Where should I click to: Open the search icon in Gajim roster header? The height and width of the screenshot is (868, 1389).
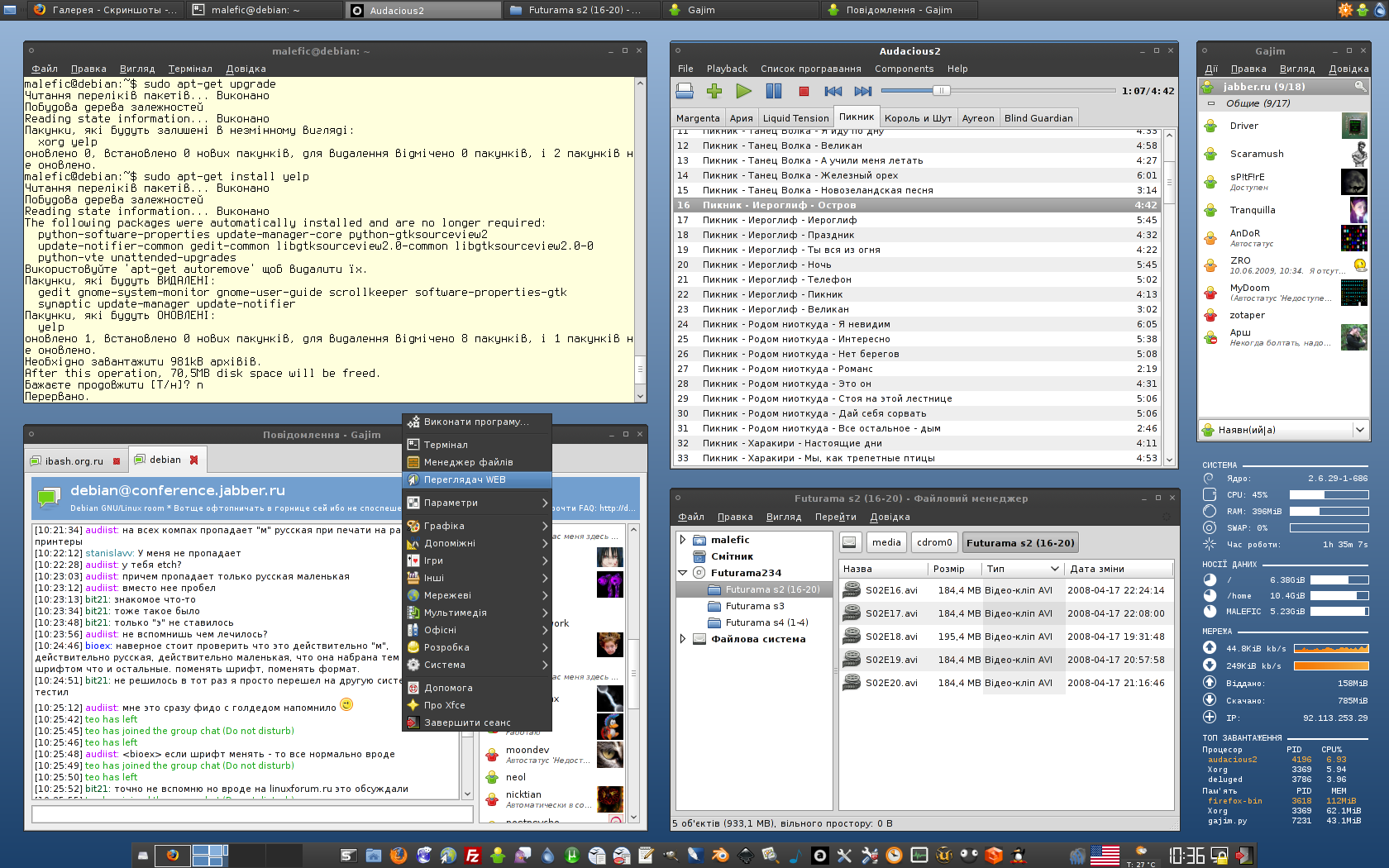tap(1359, 86)
